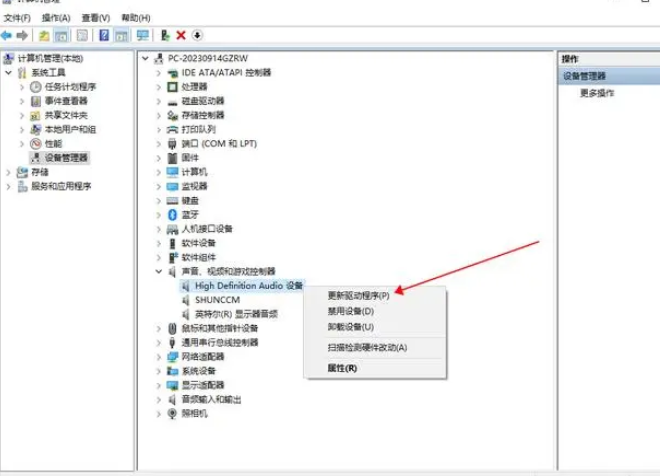Click the SHUNCCM speaker icon
660x476 pixels.
coord(186,300)
